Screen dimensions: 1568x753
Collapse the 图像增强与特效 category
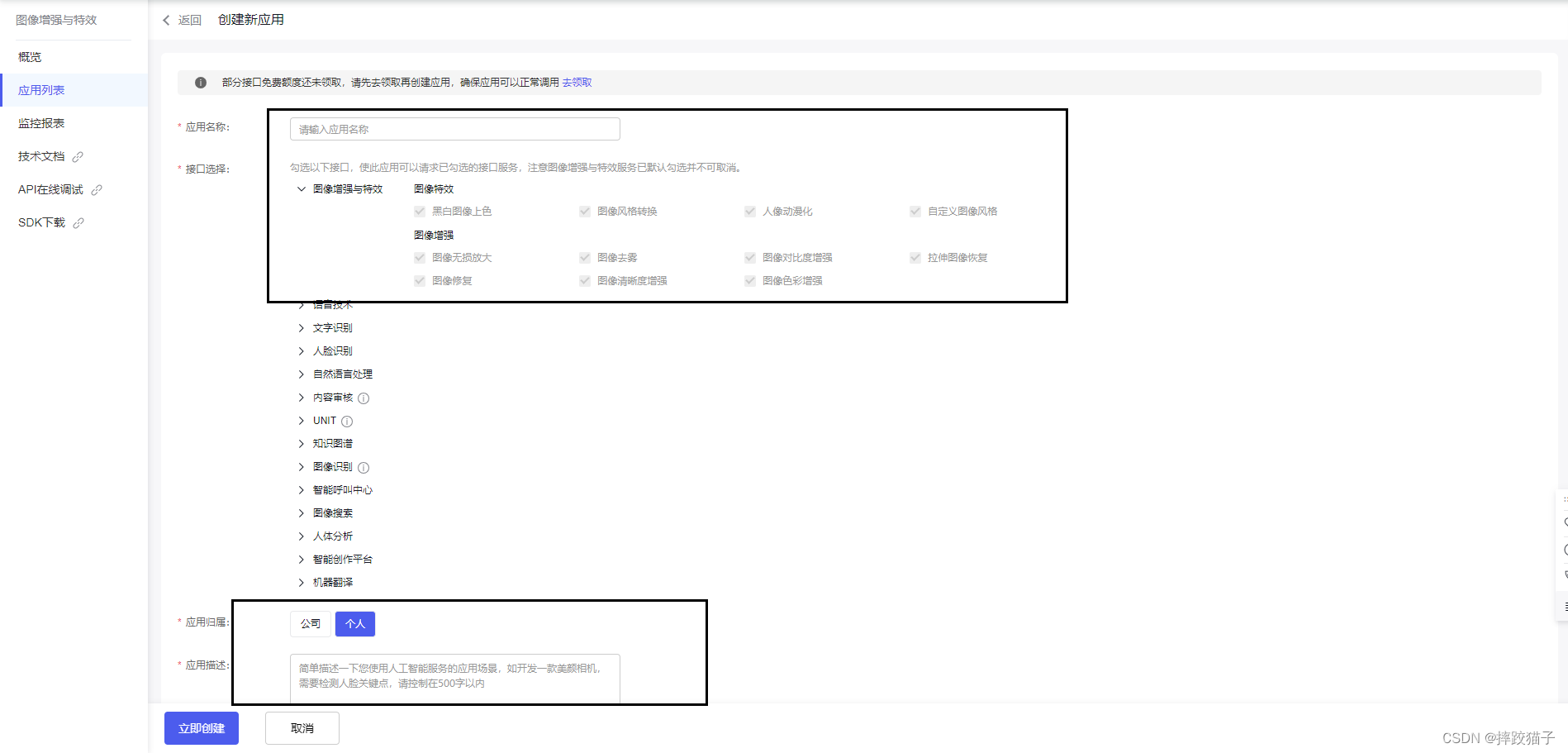[x=302, y=189]
